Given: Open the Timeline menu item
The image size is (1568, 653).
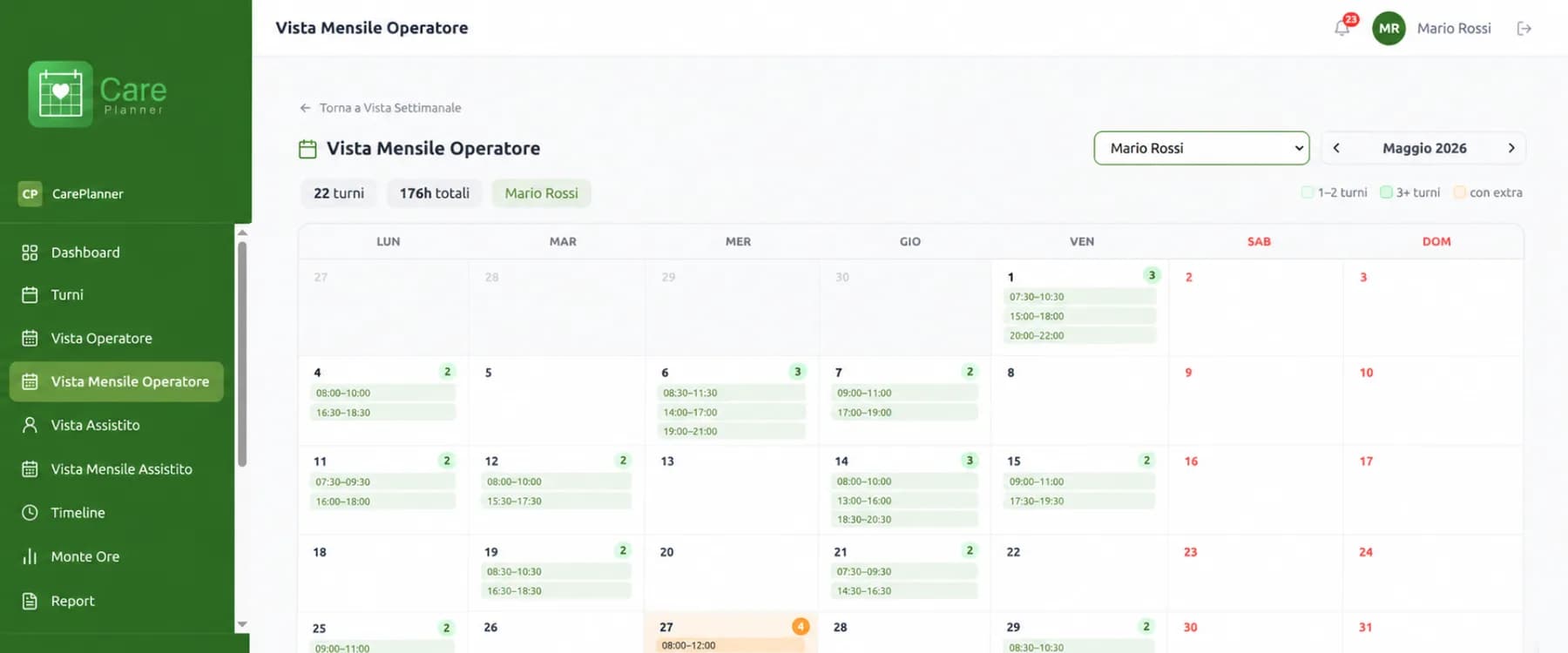Looking at the screenshot, I should [116, 513].
